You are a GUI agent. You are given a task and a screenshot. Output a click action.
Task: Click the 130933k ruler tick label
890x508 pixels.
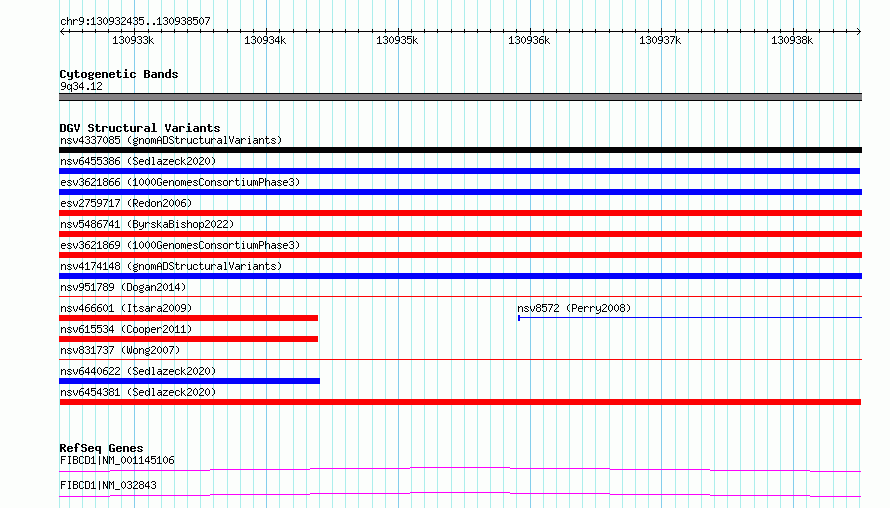point(133,40)
